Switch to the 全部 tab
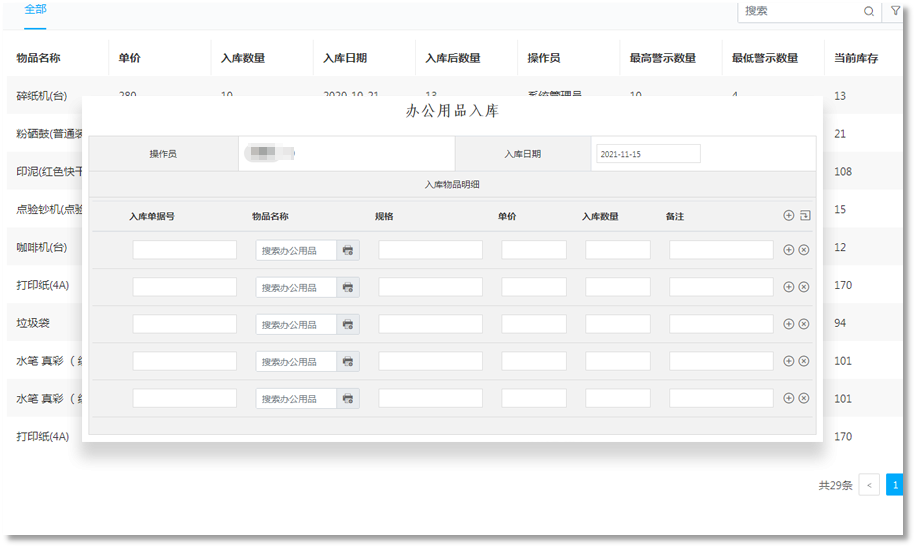This screenshot has width=915, height=547. pyautogui.click(x=35, y=9)
